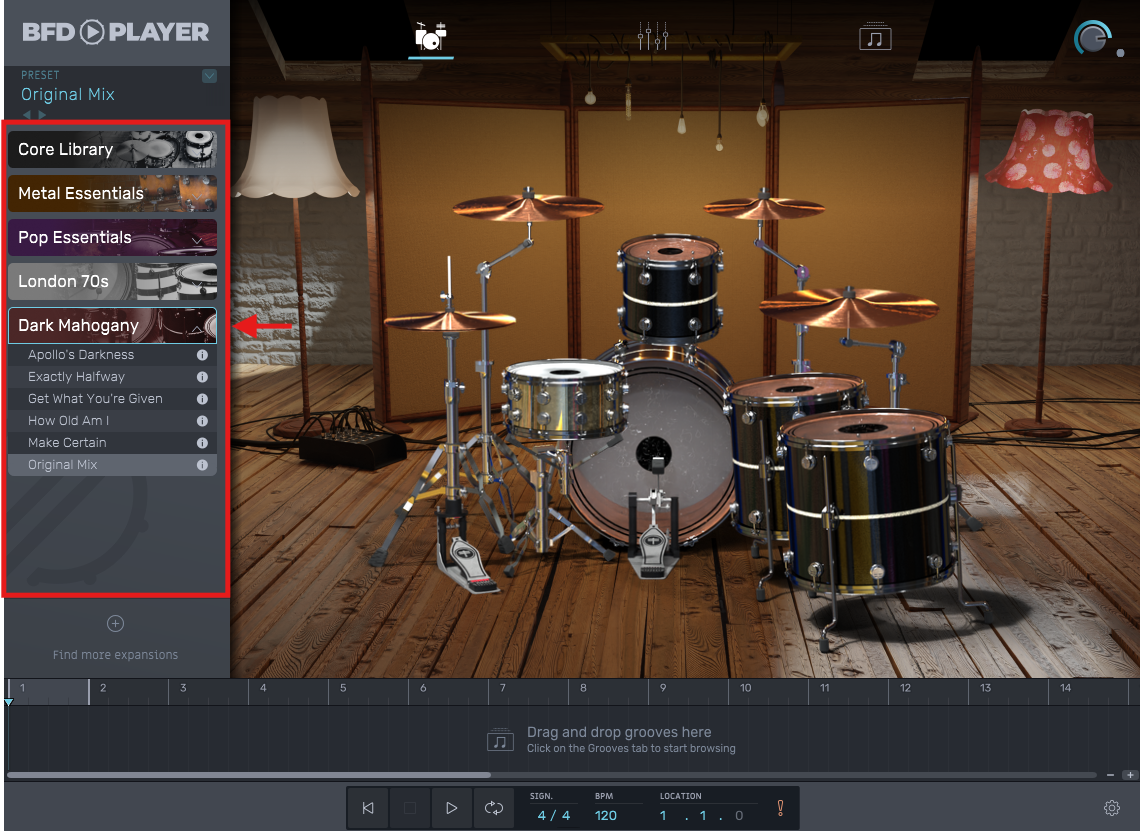This screenshot has height=831, width=1140.
Task: Click the snare drum in kit
Action: pos(565,400)
